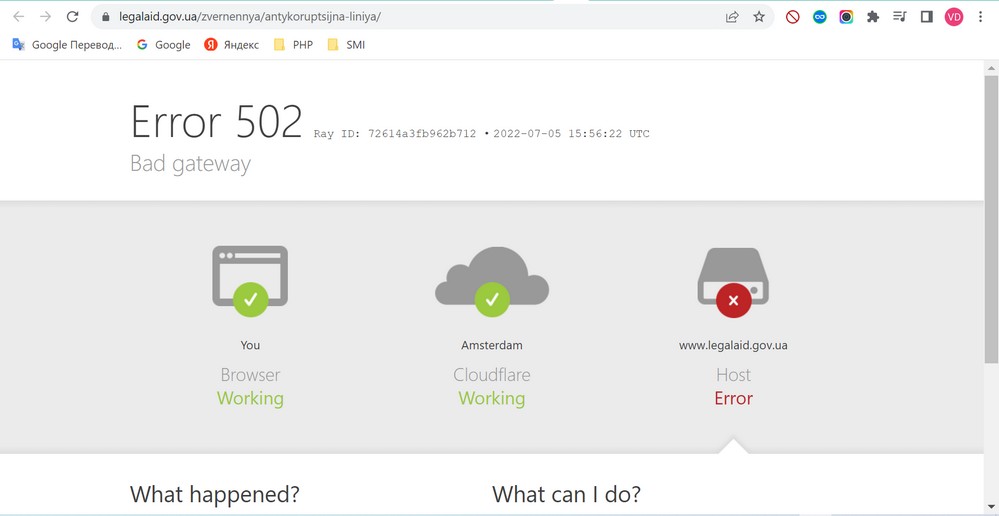
Task: Click the Error 502 heading
Action: point(217,122)
